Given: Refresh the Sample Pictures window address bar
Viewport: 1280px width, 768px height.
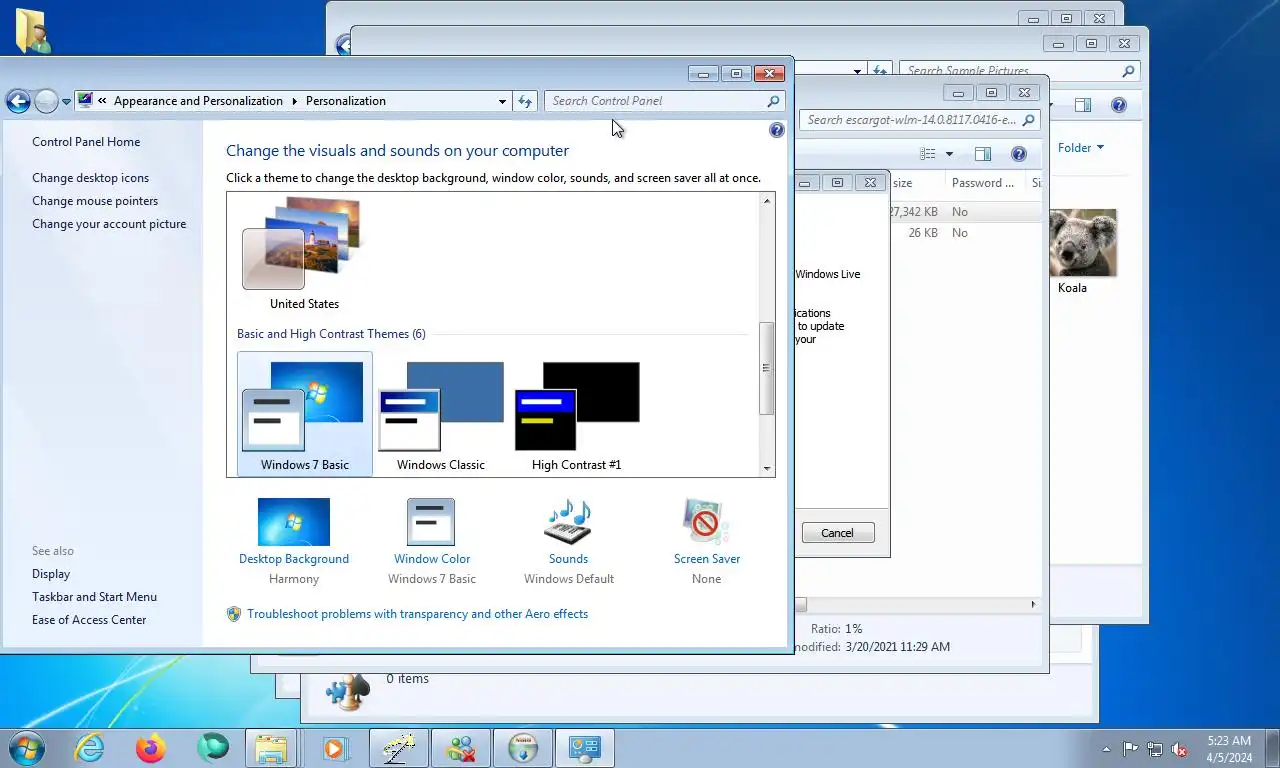Looking at the screenshot, I should [880, 71].
